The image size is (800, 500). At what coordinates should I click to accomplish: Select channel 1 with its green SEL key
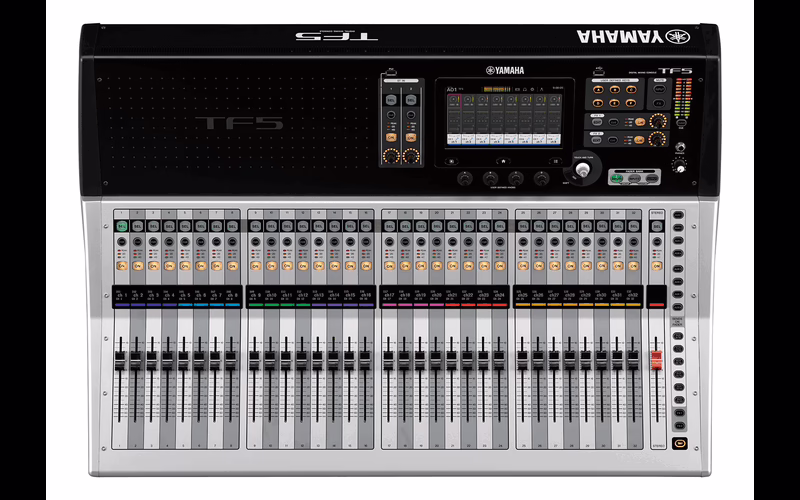point(121,226)
